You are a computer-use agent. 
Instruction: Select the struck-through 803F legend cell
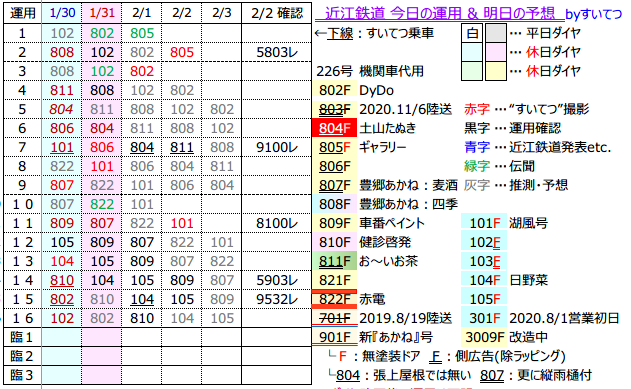334,109
